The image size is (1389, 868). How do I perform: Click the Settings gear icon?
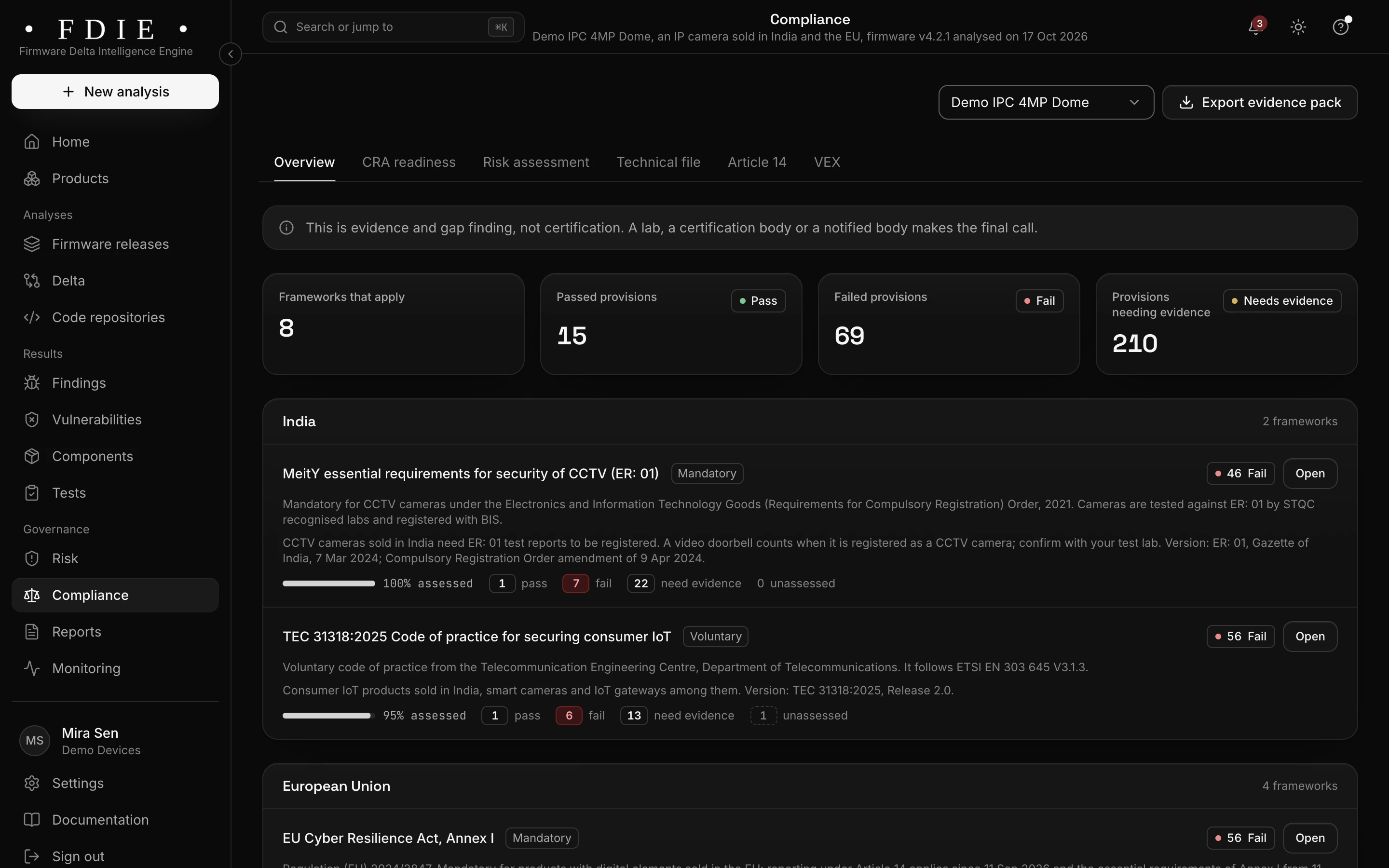32,784
